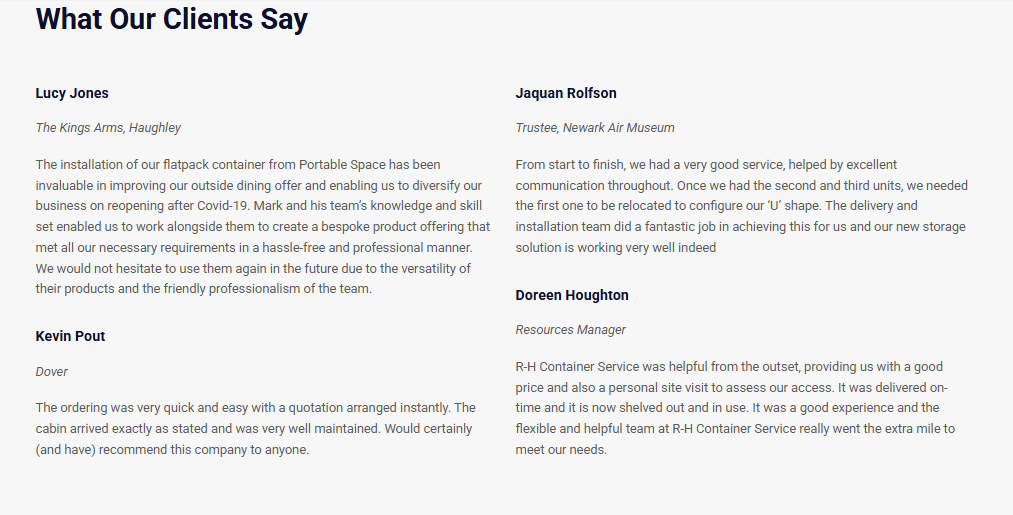Viewport: 1013px width, 515px height.
Task: Select the Lucy Jones reviewer name
Action: [x=72, y=93]
